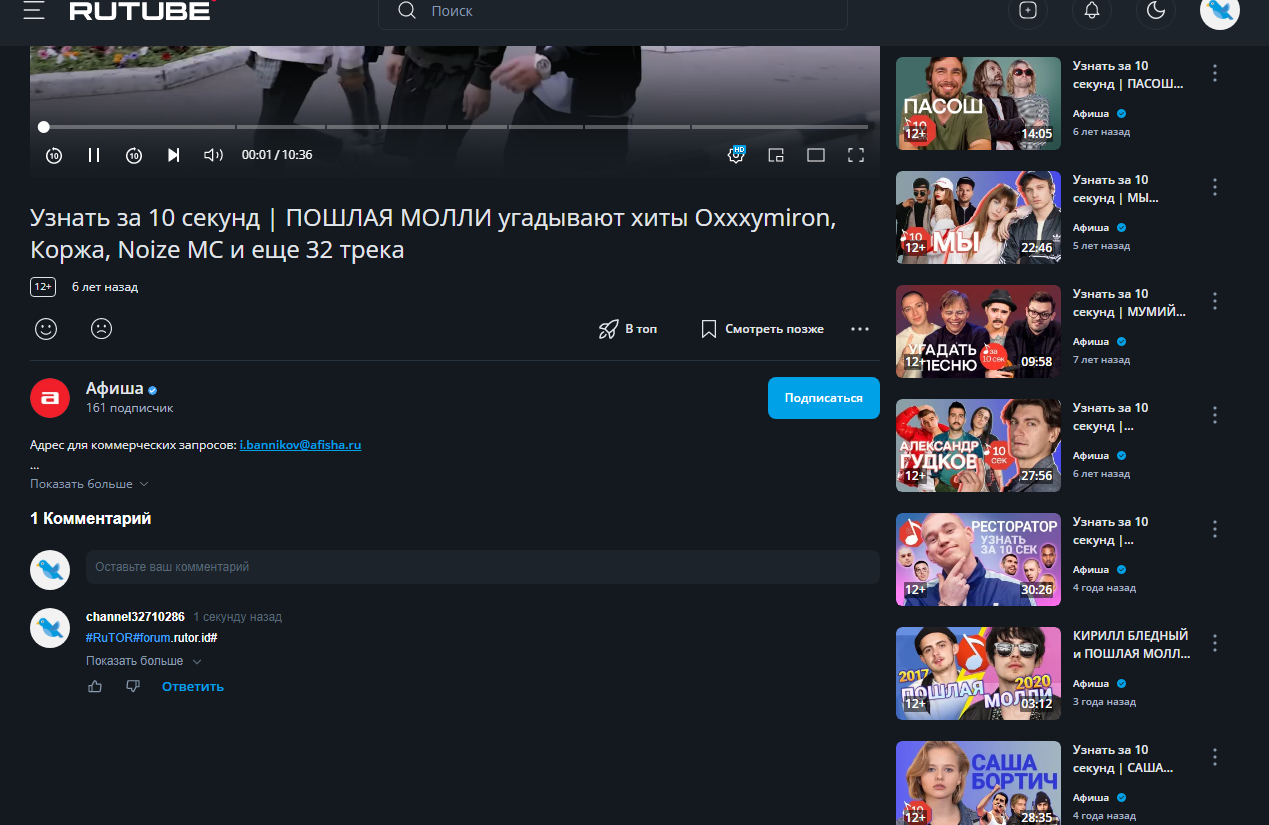Click the own avatar beside comment field

[50, 569]
